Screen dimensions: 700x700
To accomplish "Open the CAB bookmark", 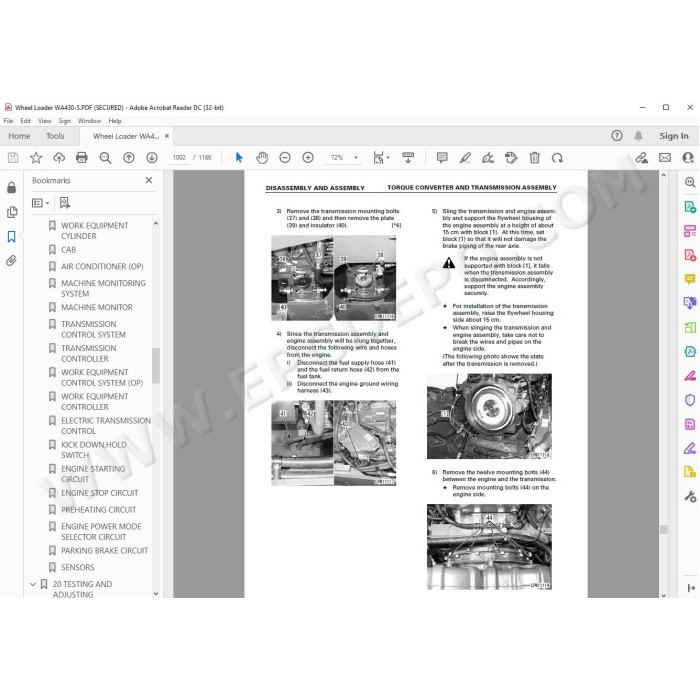I will click(x=68, y=250).
